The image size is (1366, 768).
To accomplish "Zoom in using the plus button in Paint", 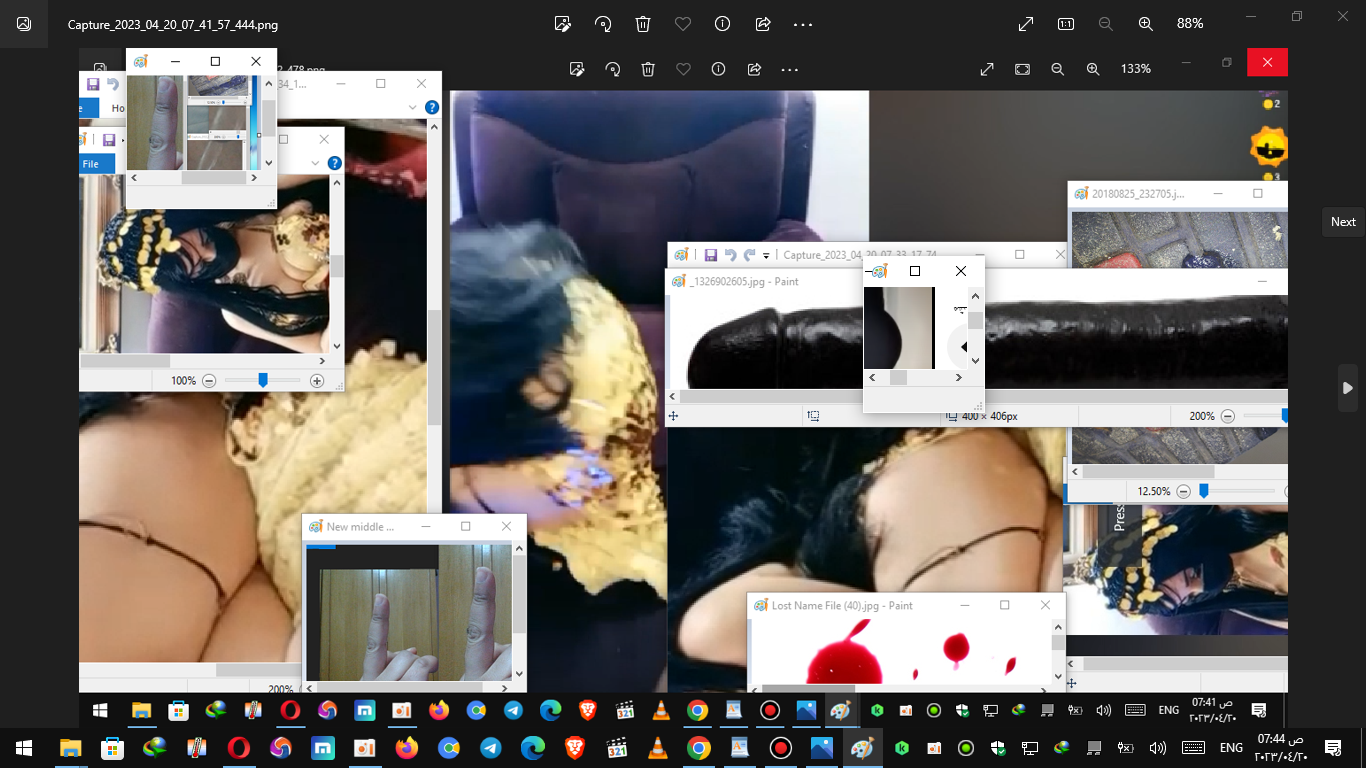I will pyautogui.click(x=316, y=381).
